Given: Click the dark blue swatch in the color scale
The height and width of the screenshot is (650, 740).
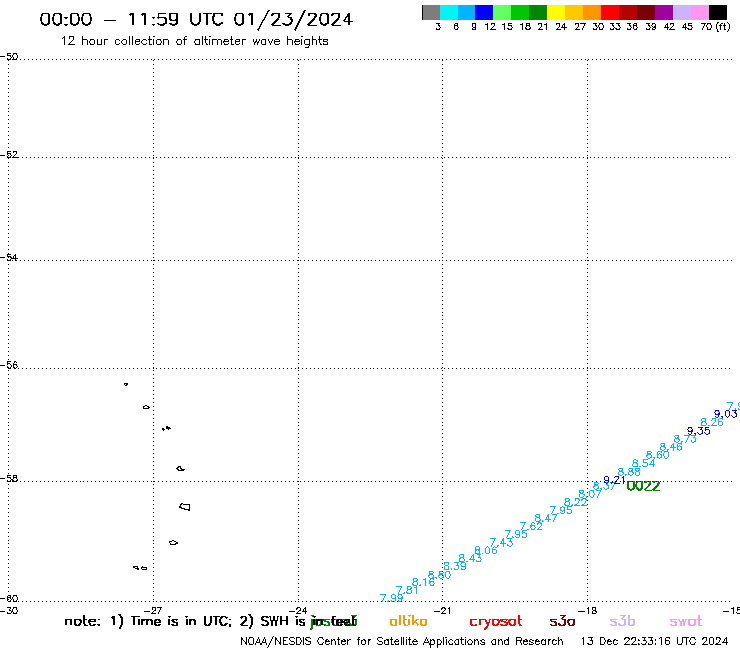Looking at the screenshot, I should click(484, 12).
